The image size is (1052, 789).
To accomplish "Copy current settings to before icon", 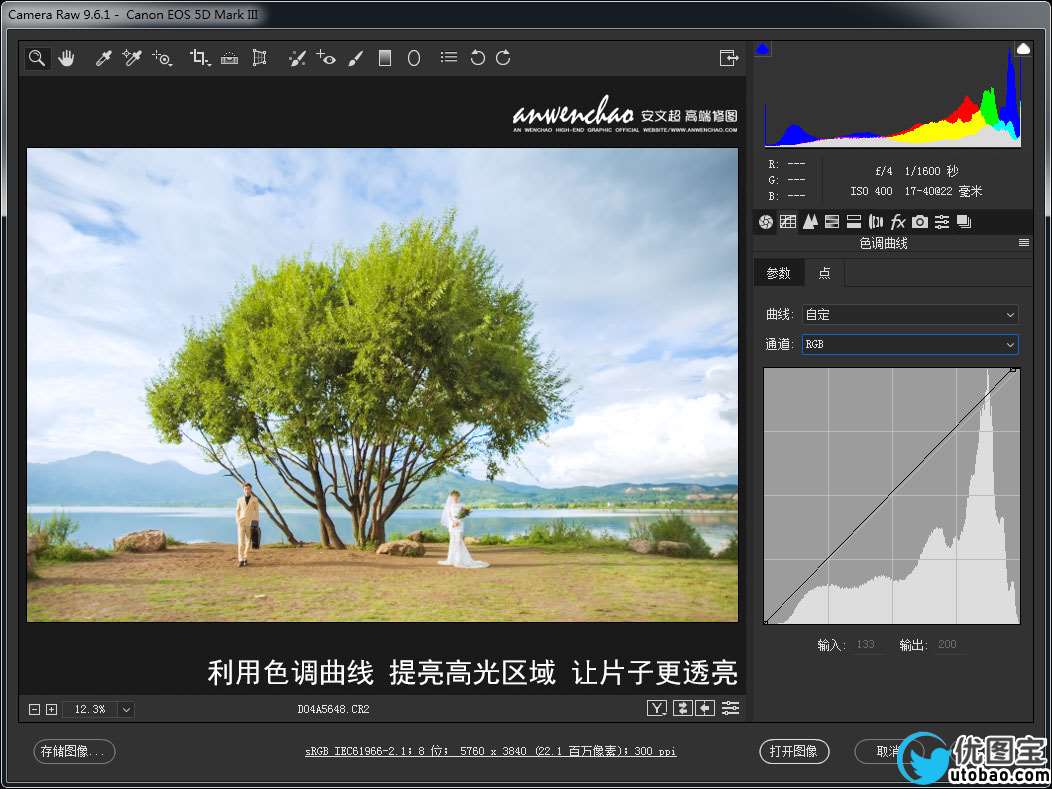I will click(705, 708).
